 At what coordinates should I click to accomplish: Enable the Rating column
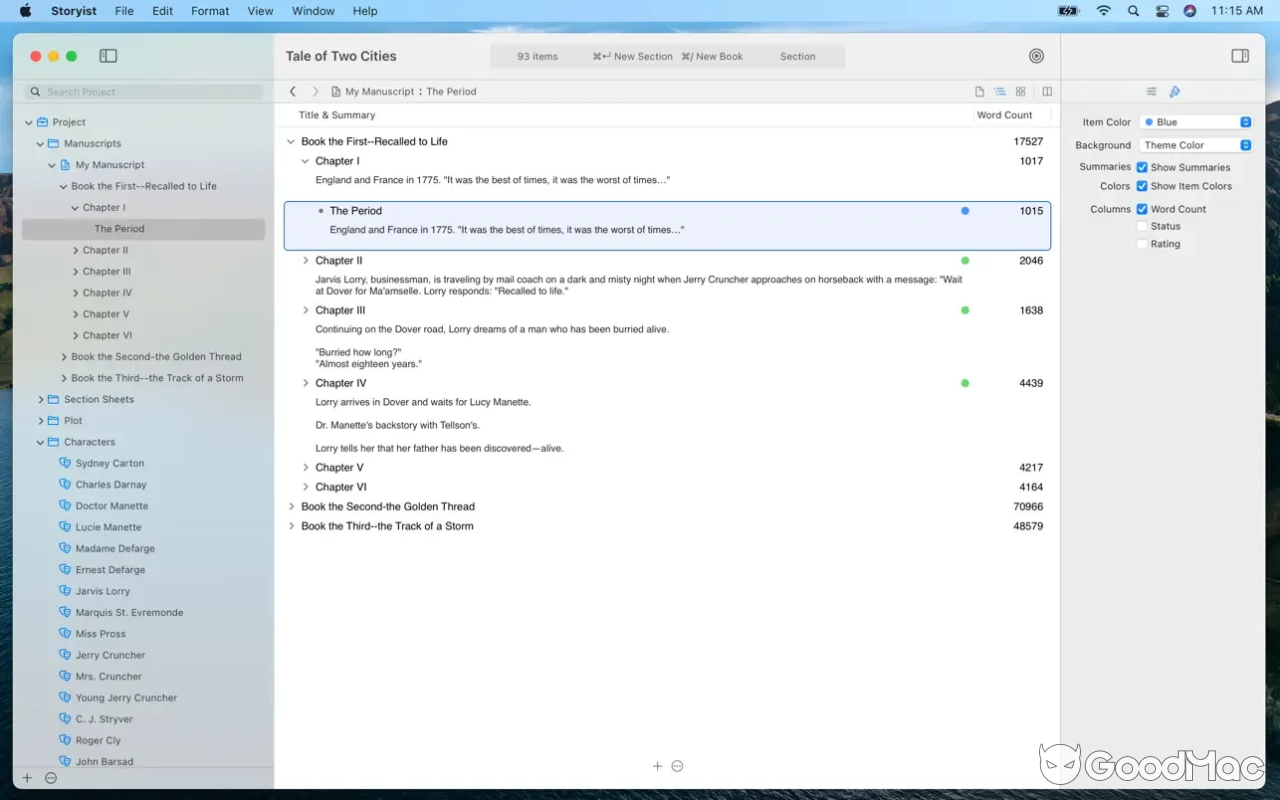(x=1142, y=243)
